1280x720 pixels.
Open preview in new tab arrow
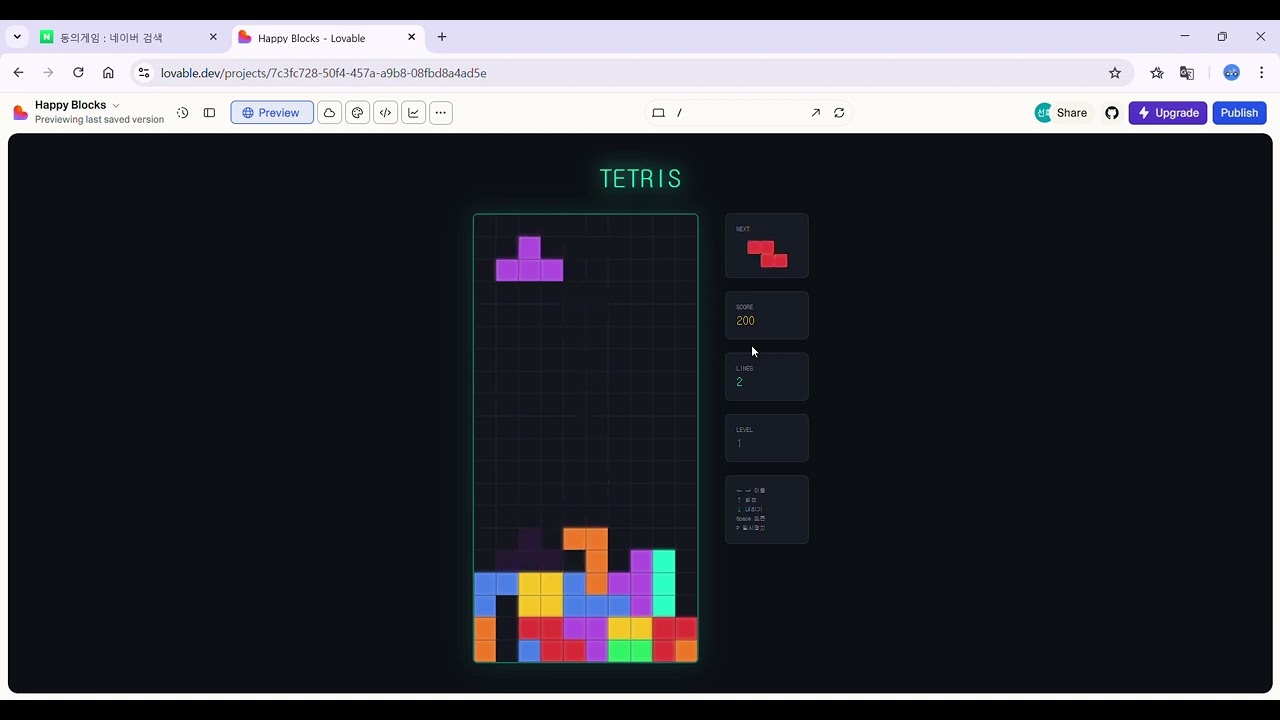(815, 113)
